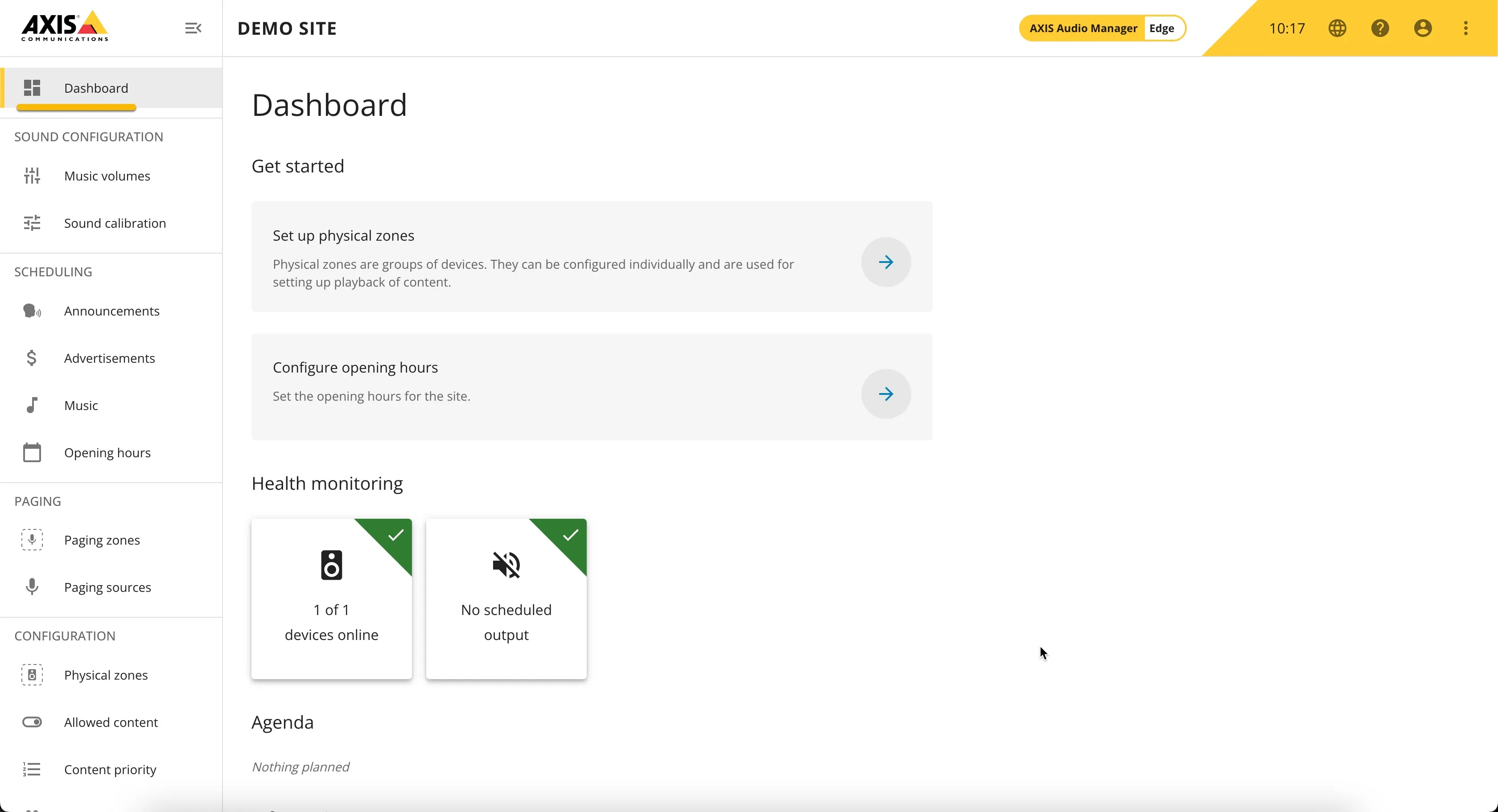This screenshot has width=1498, height=812.
Task: Click the Physical zones speaker box icon
Action: pos(32,675)
